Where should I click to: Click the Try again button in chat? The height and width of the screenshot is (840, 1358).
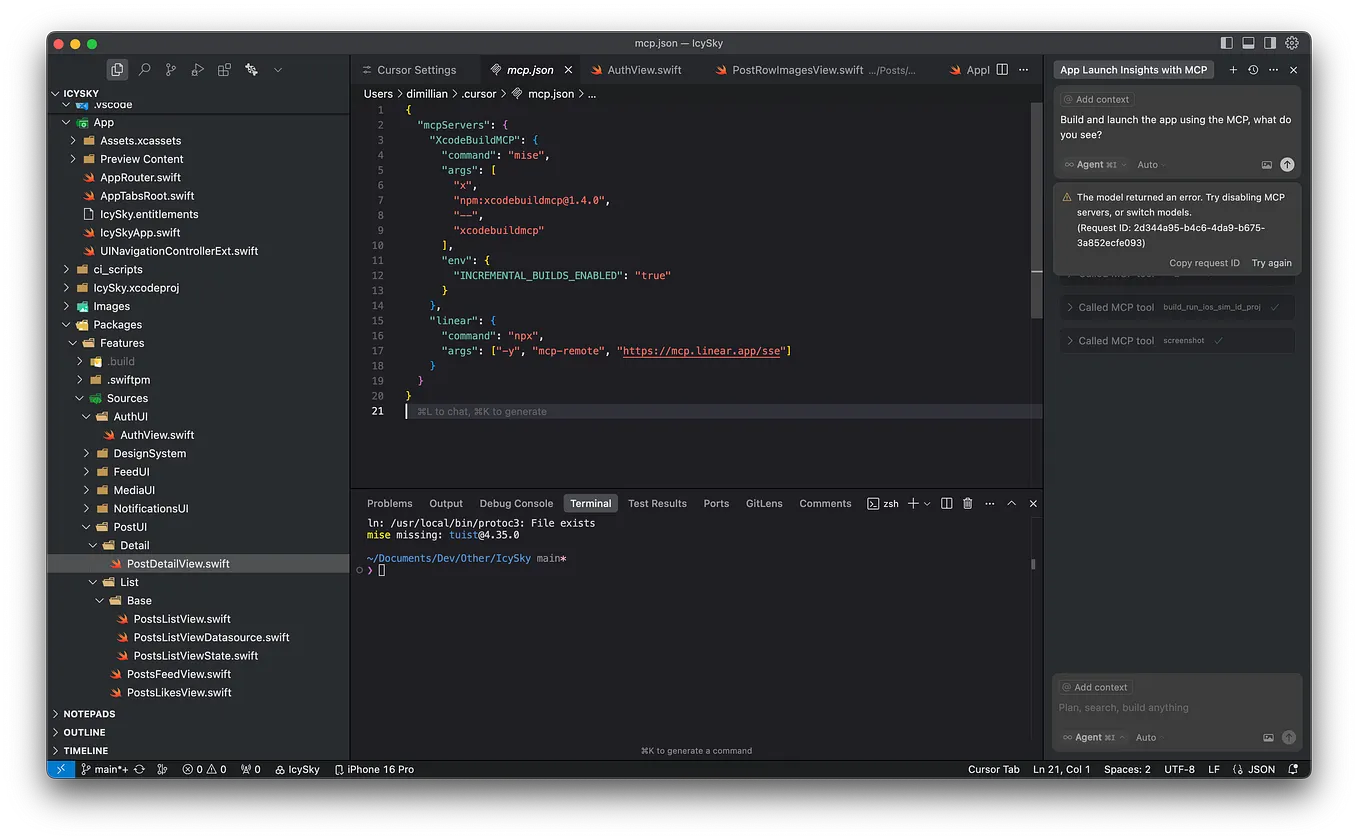click(1271, 263)
